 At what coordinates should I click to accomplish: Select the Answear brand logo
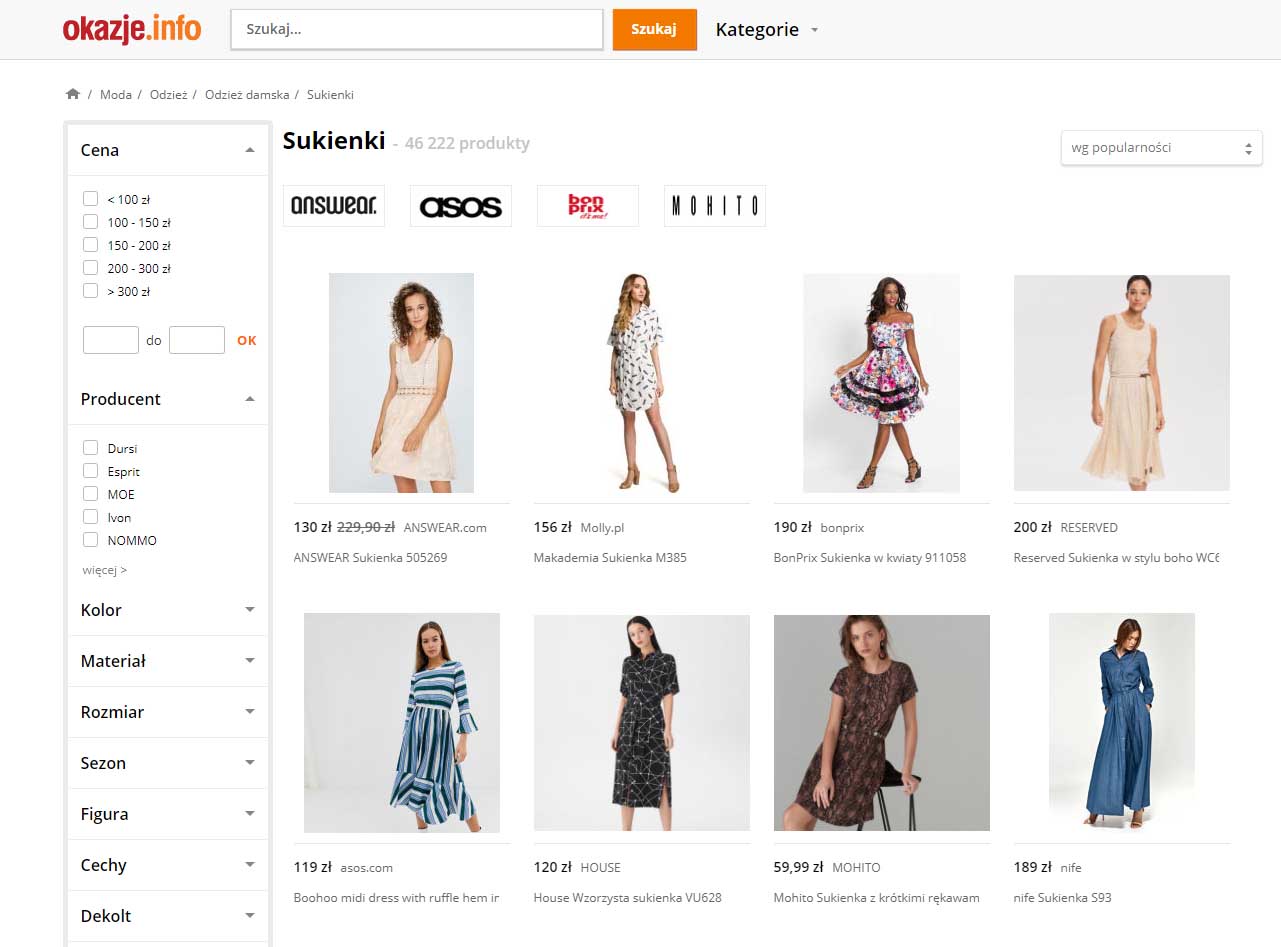tap(333, 206)
